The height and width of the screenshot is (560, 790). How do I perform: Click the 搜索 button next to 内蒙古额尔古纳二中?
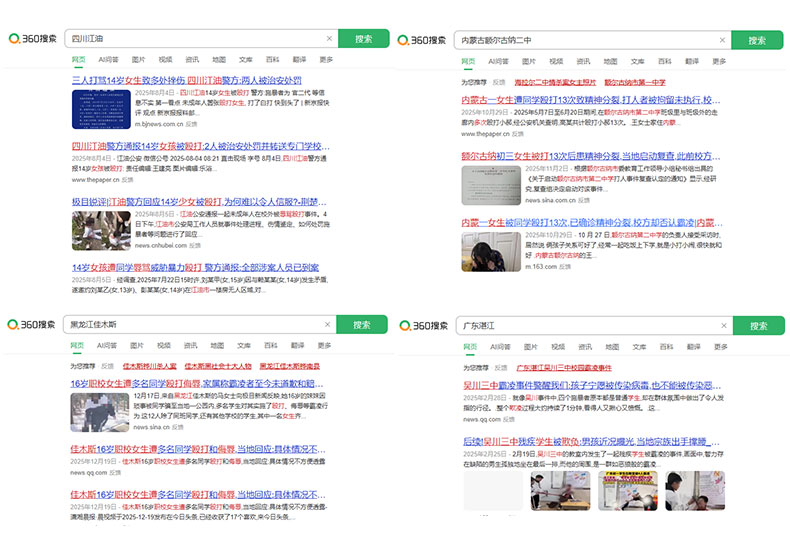click(757, 40)
